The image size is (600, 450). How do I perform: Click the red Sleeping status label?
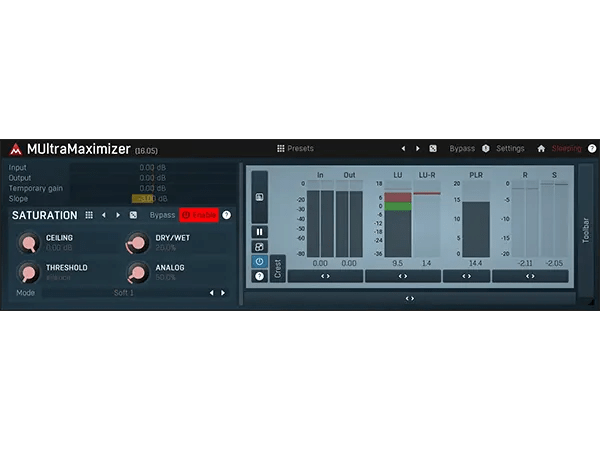pos(566,148)
